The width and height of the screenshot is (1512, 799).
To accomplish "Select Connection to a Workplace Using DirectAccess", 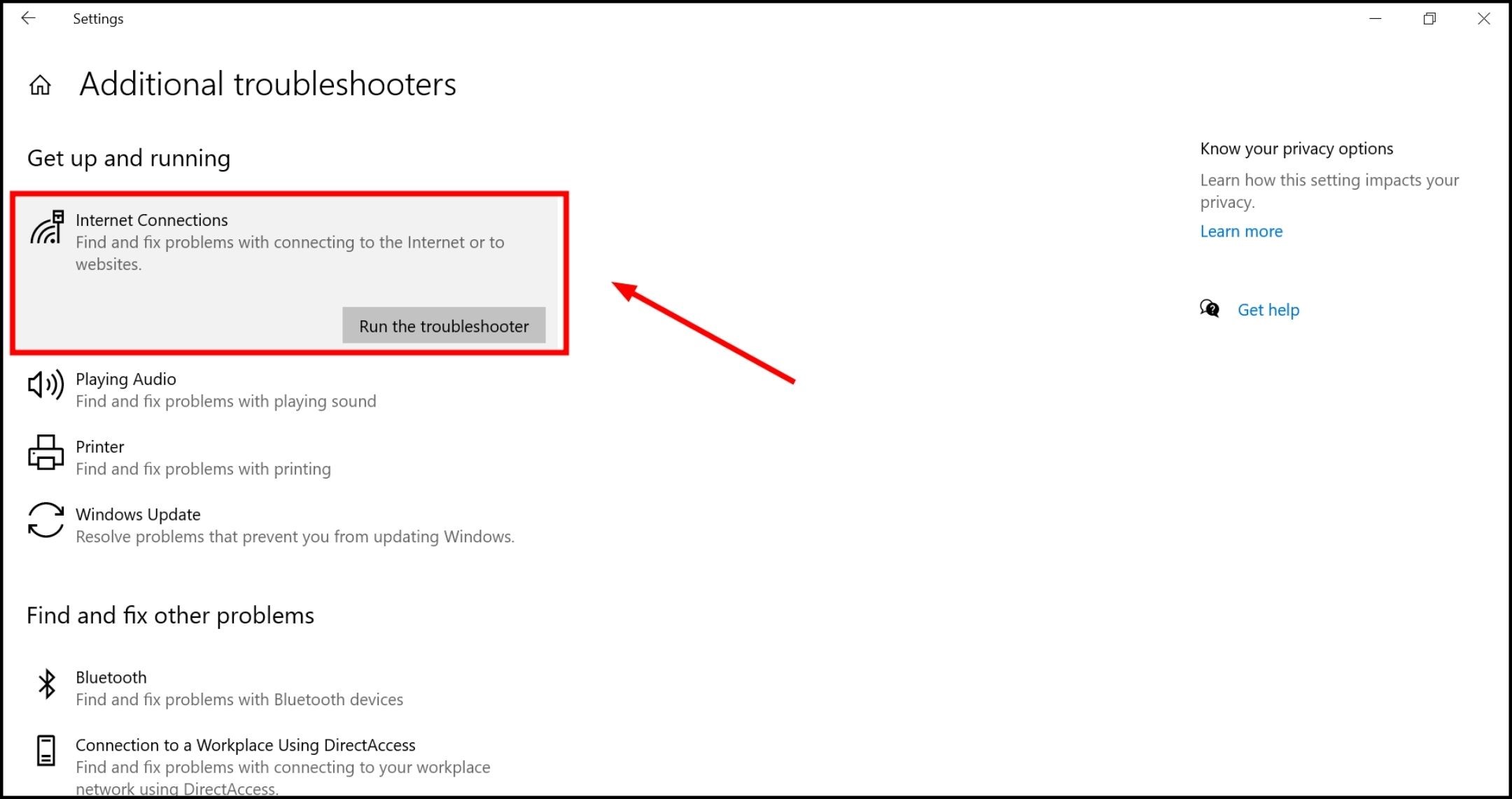I will click(x=245, y=746).
